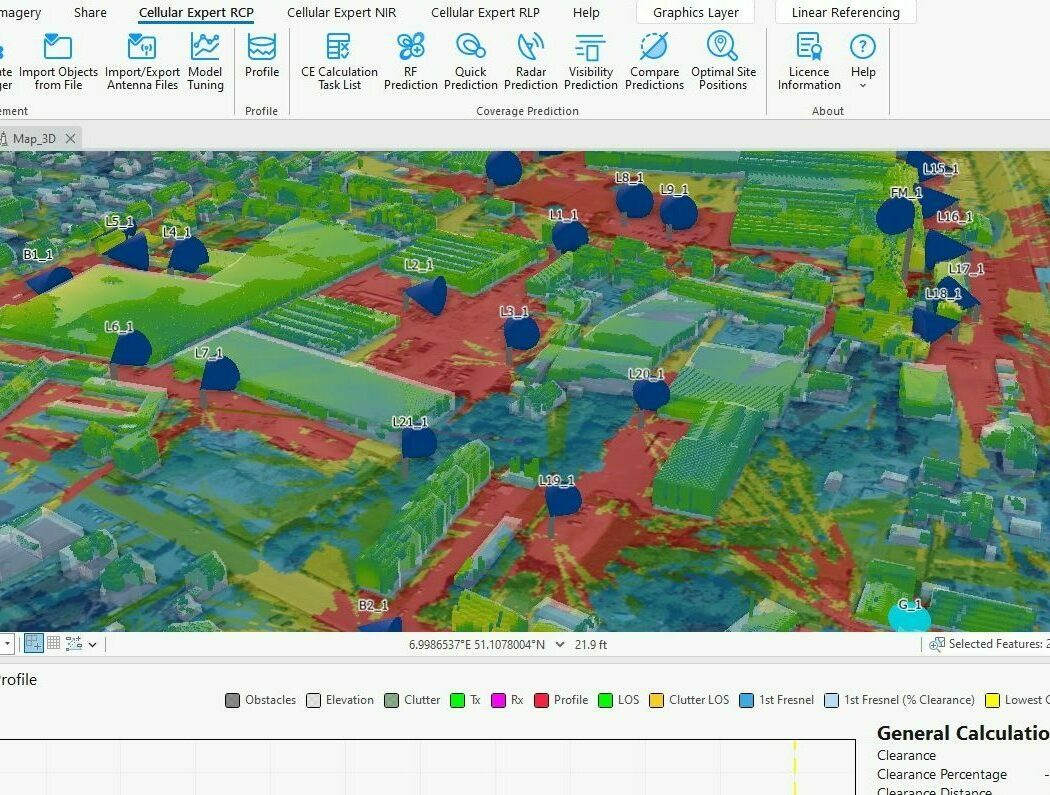
Task: Open the Share ribbon tab
Action: coord(90,12)
